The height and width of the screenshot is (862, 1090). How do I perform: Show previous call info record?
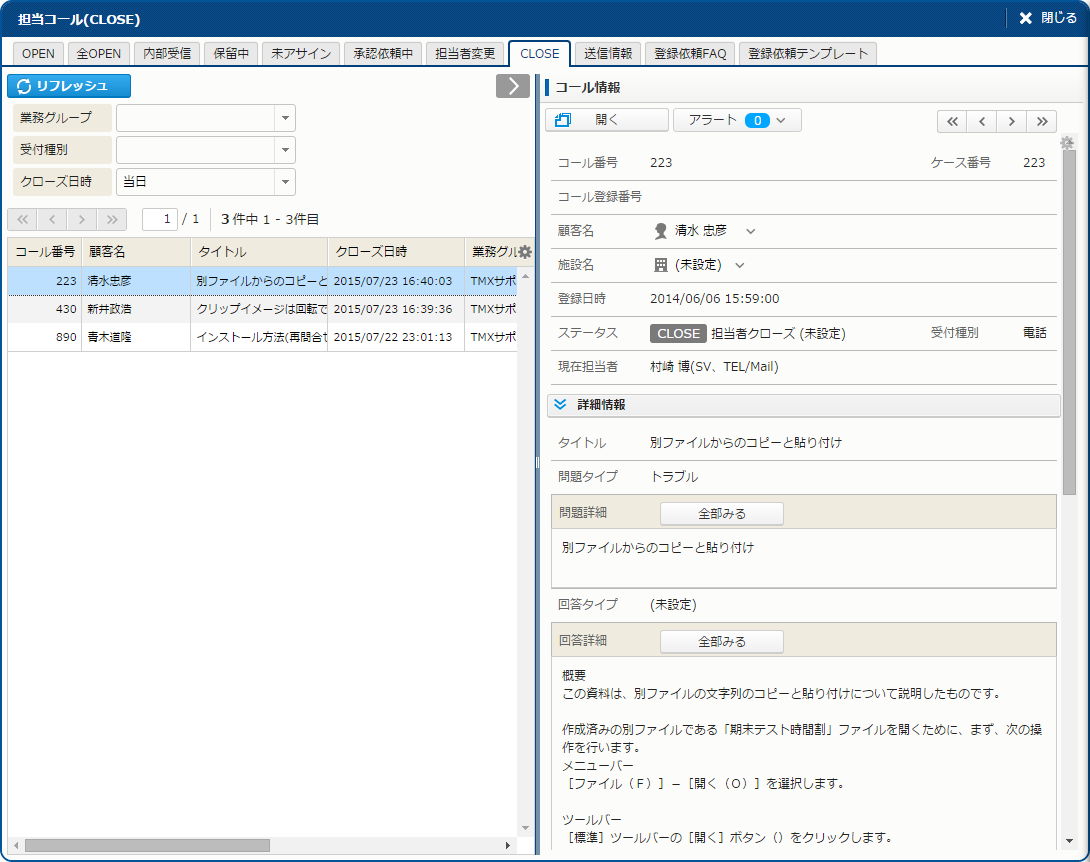pyautogui.click(x=982, y=121)
